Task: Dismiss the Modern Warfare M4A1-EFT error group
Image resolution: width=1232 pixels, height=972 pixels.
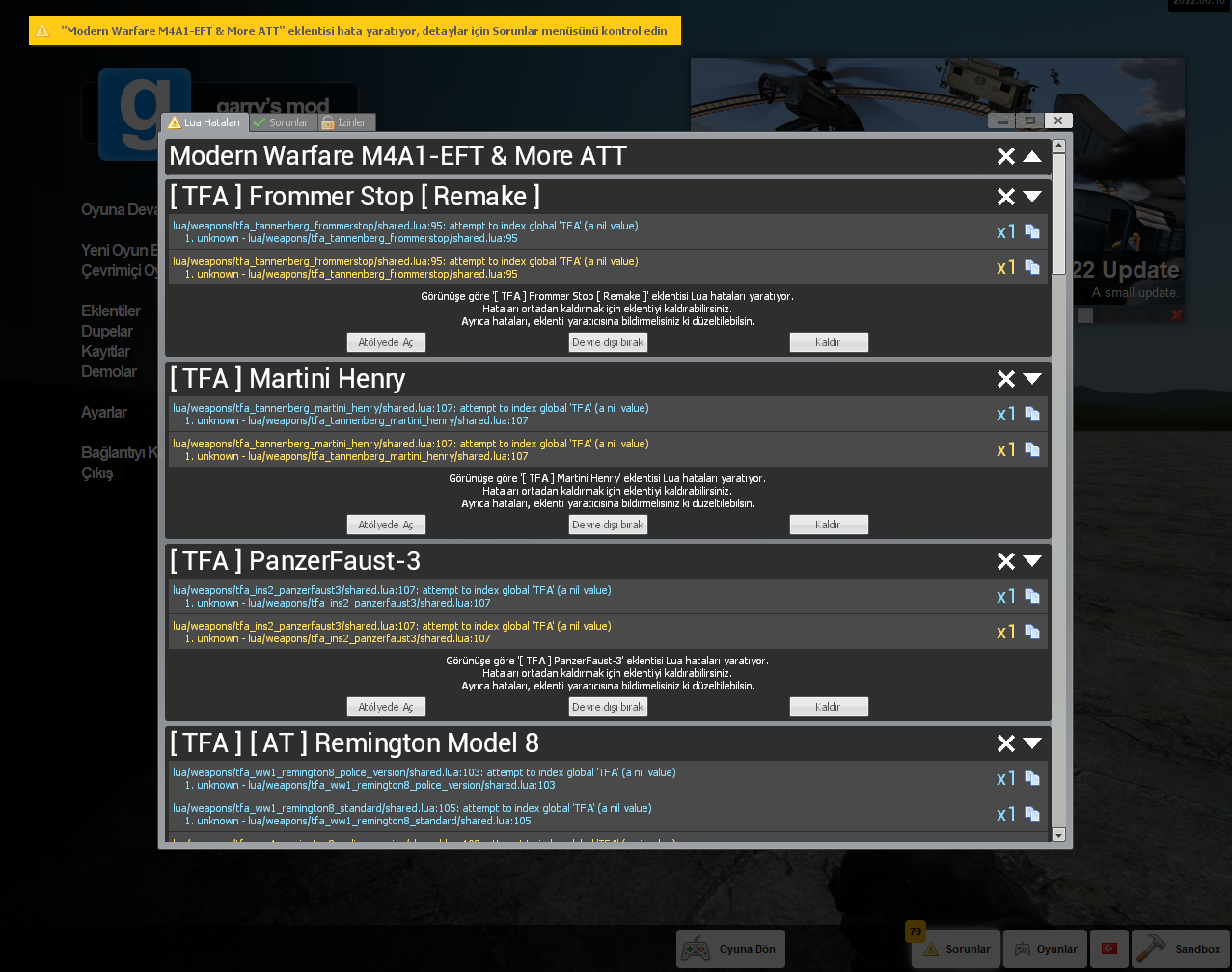Action: coord(1006,156)
